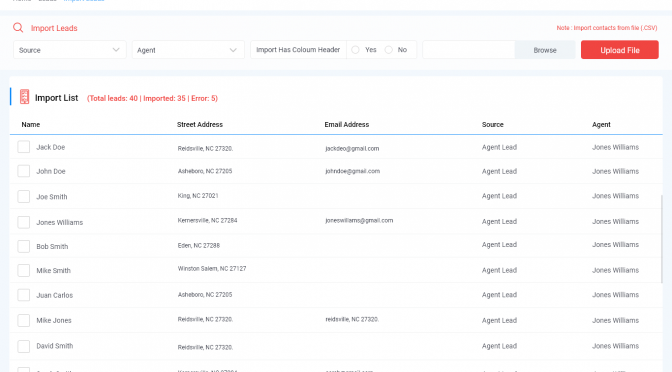Click the Import Leads search icon
672x372 pixels.
(x=18, y=28)
